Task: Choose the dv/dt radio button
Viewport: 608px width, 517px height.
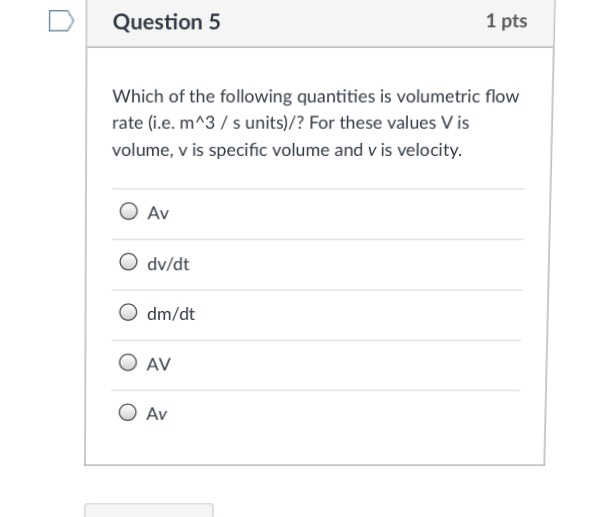Action: pos(129,264)
